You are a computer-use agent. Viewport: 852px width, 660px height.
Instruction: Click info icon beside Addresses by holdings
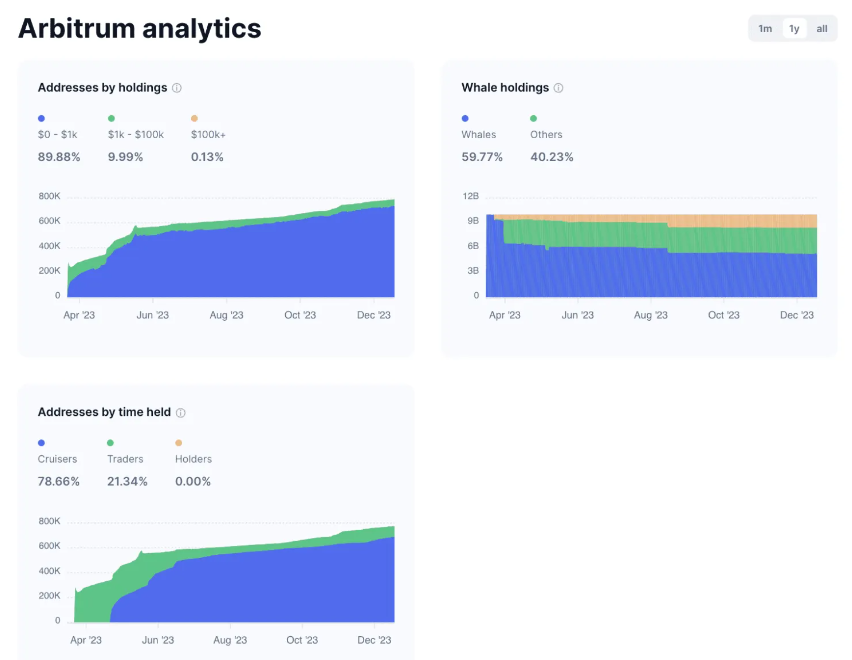coord(177,88)
